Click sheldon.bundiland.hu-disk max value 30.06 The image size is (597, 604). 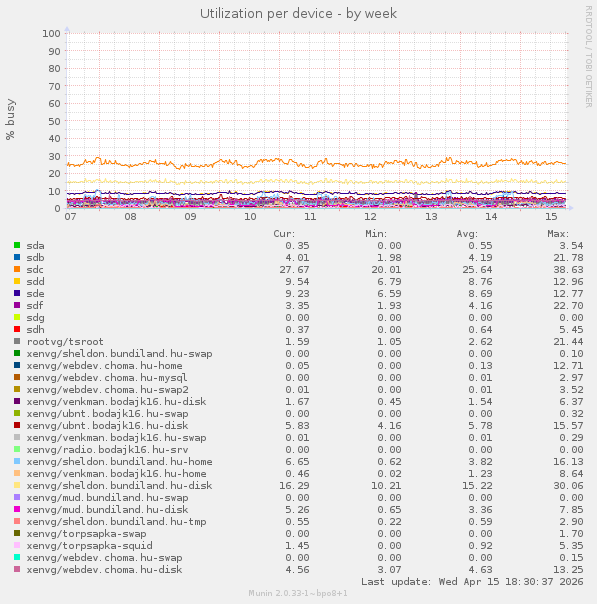568,485
